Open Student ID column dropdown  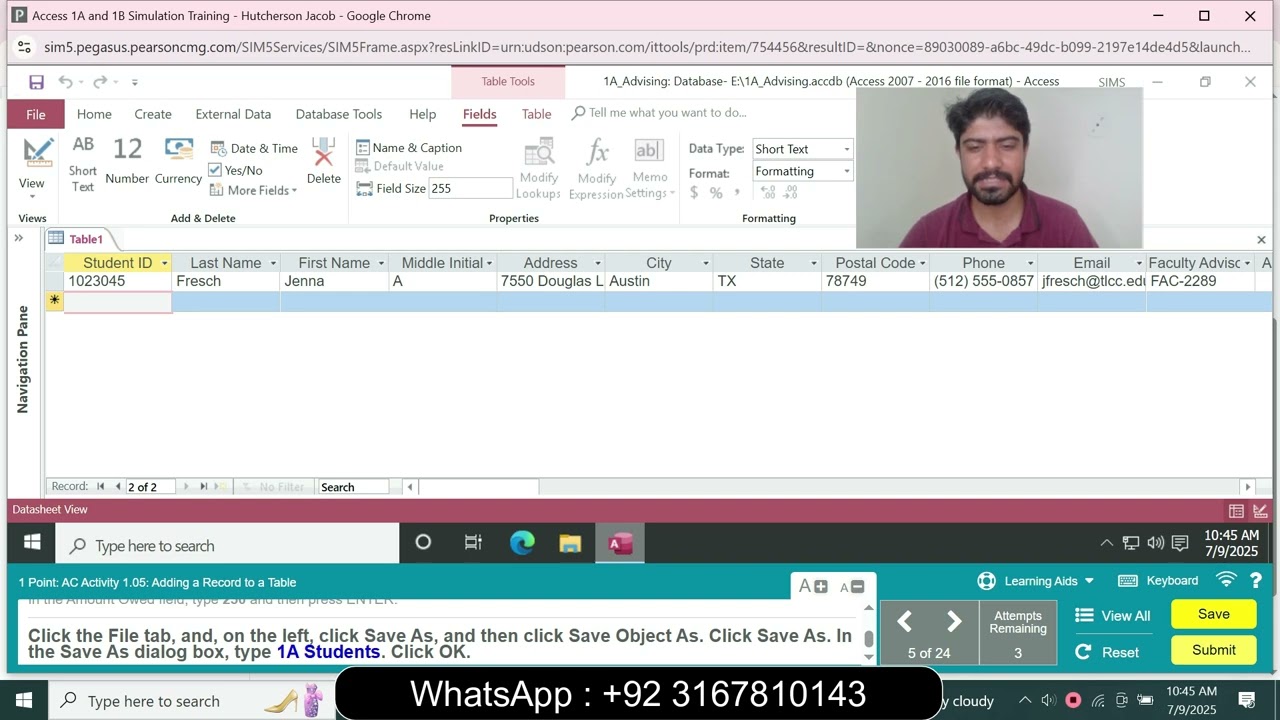point(165,263)
